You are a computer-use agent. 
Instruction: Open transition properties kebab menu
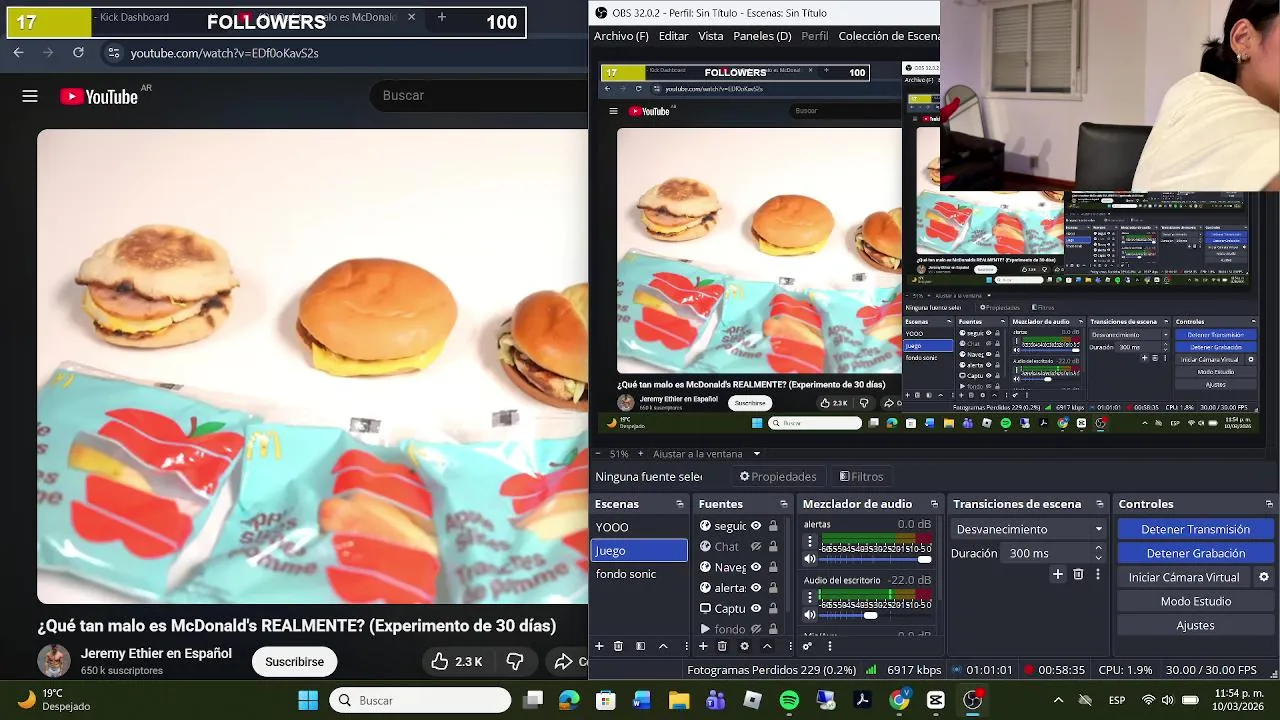(1098, 575)
